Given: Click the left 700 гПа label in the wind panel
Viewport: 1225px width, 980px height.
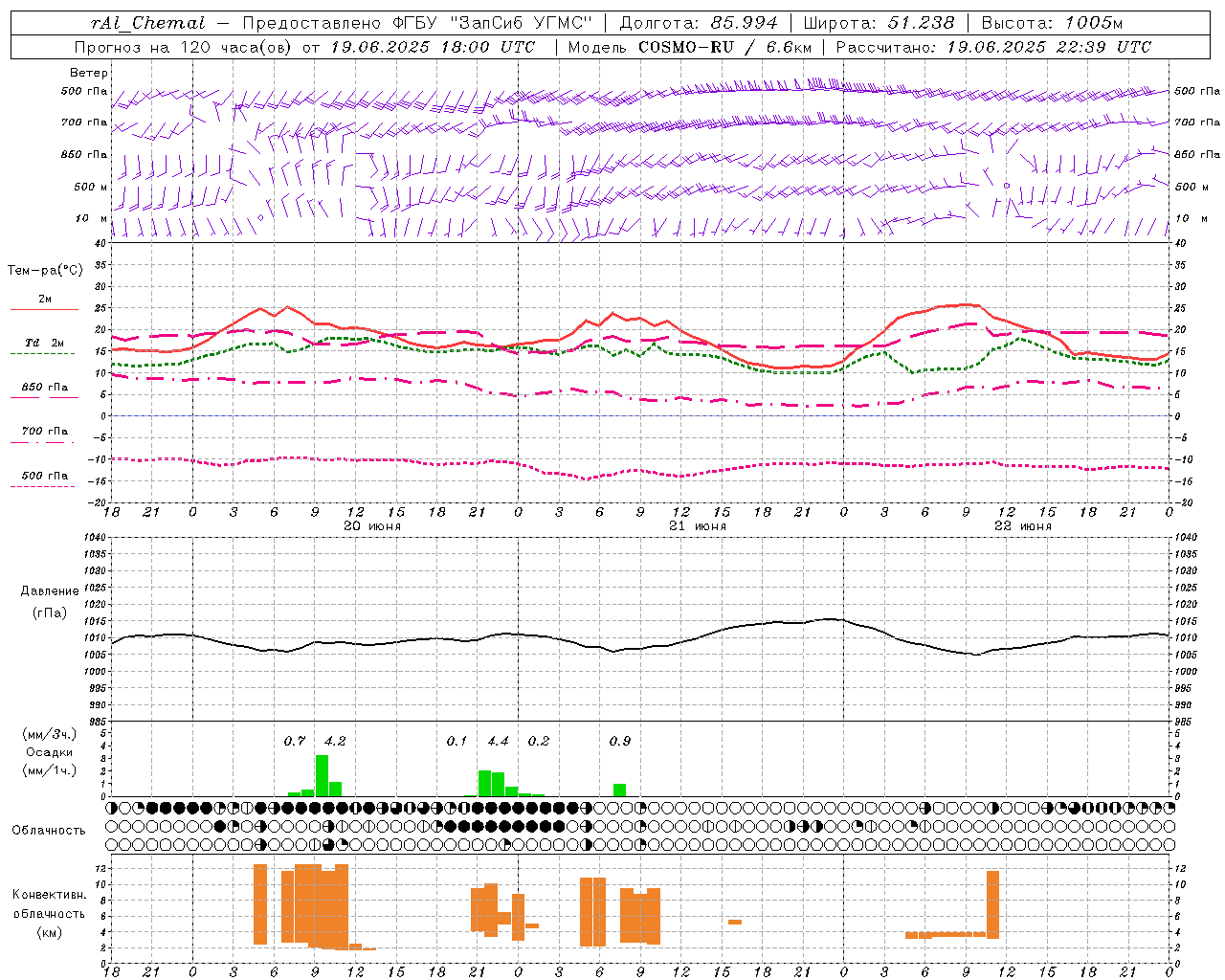Looking at the screenshot, I should coord(84,122).
